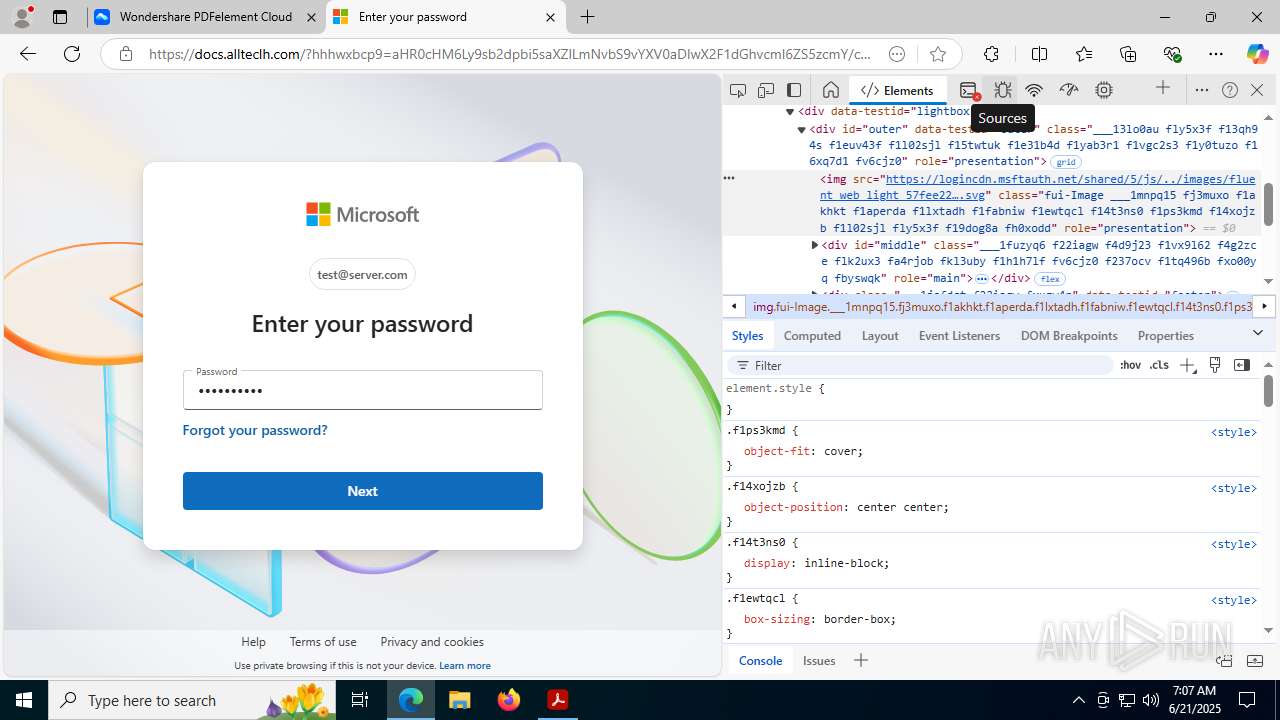Open Firefox from the Windows taskbar
Viewport: 1280px width, 720px height.
click(509, 700)
